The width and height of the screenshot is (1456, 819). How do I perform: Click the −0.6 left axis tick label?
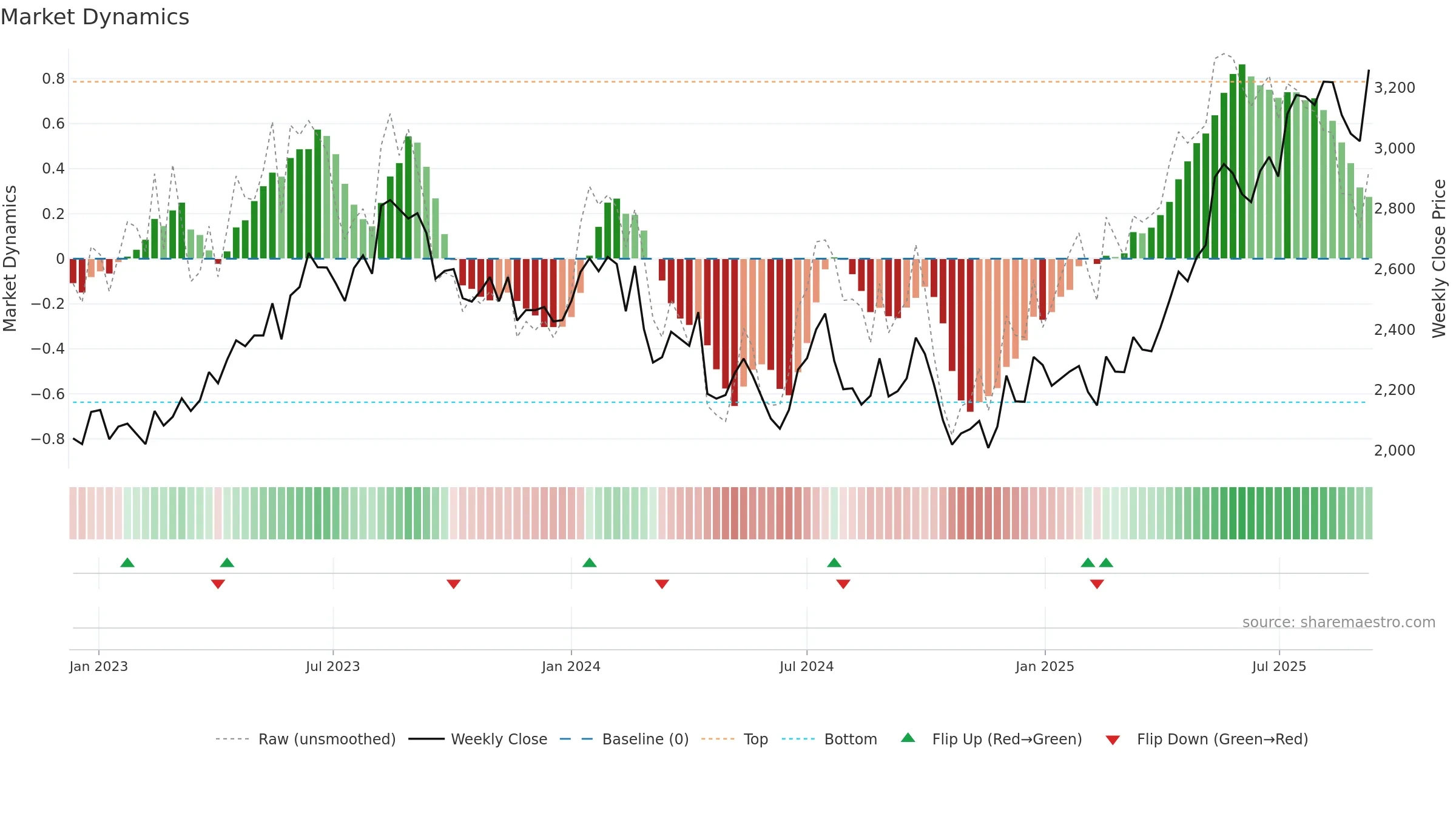pyautogui.click(x=48, y=394)
